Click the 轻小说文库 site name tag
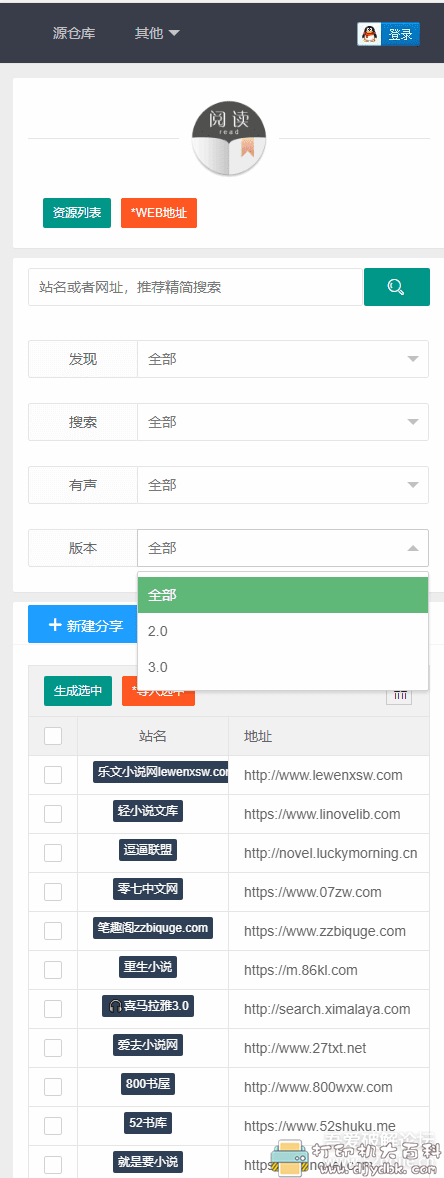444x1178 pixels. tap(150, 811)
